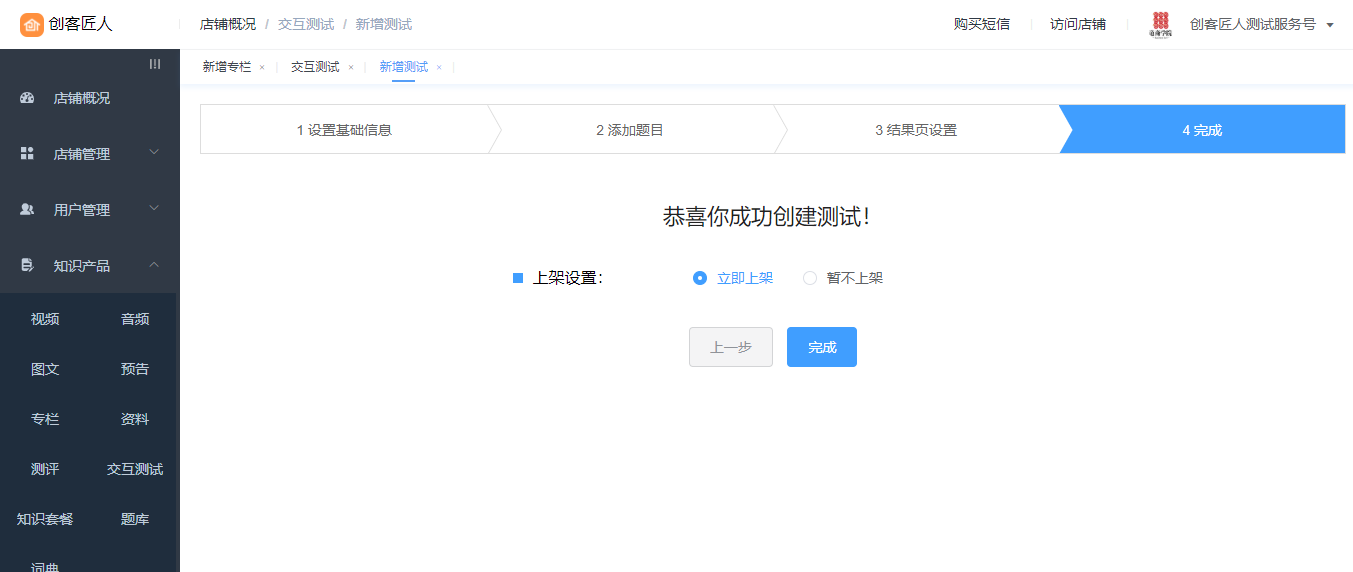
Task: Select the 暂不上架 radio option
Action: tap(810, 278)
